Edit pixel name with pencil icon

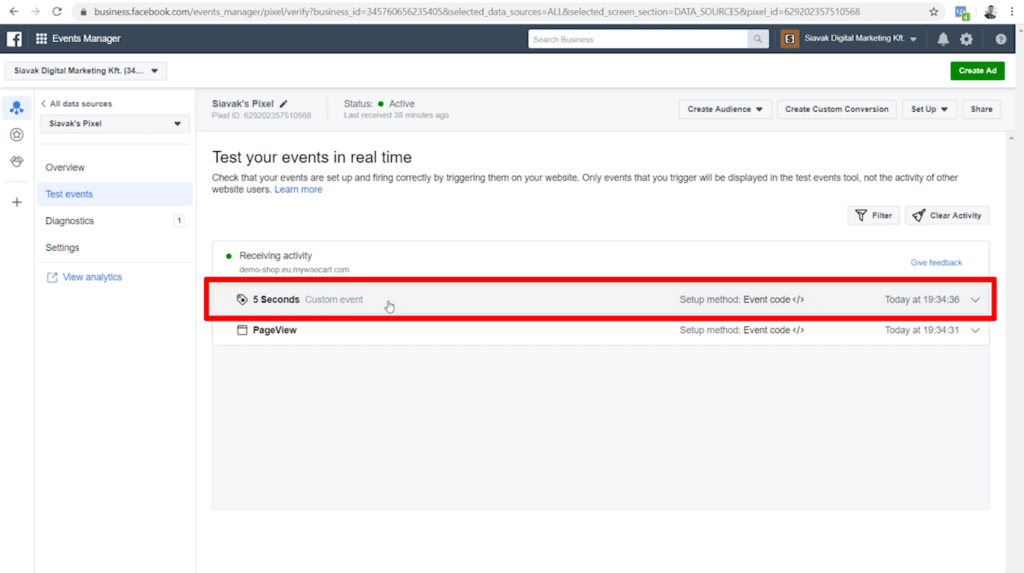(x=283, y=103)
